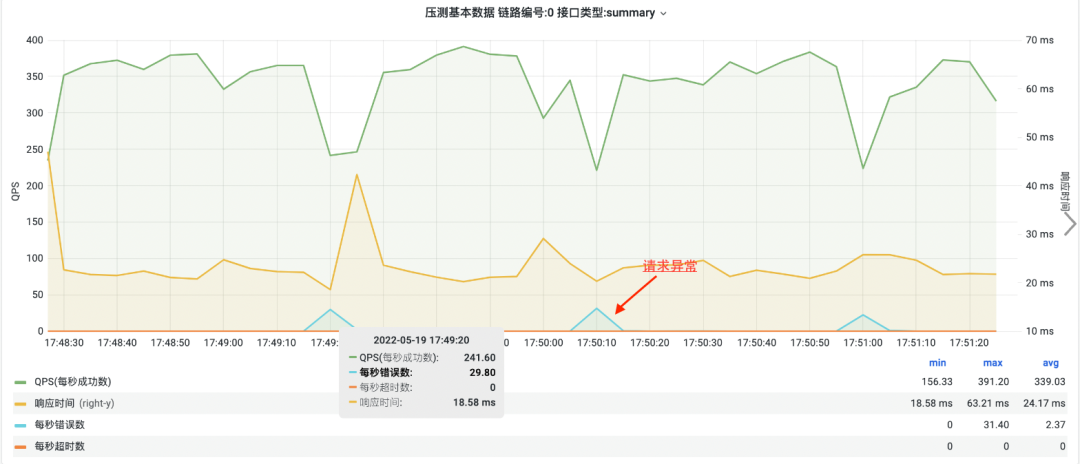1080x464 pixels.
Task: Click the yellow 响应时间 legend color swatch
Action: click(20, 403)
